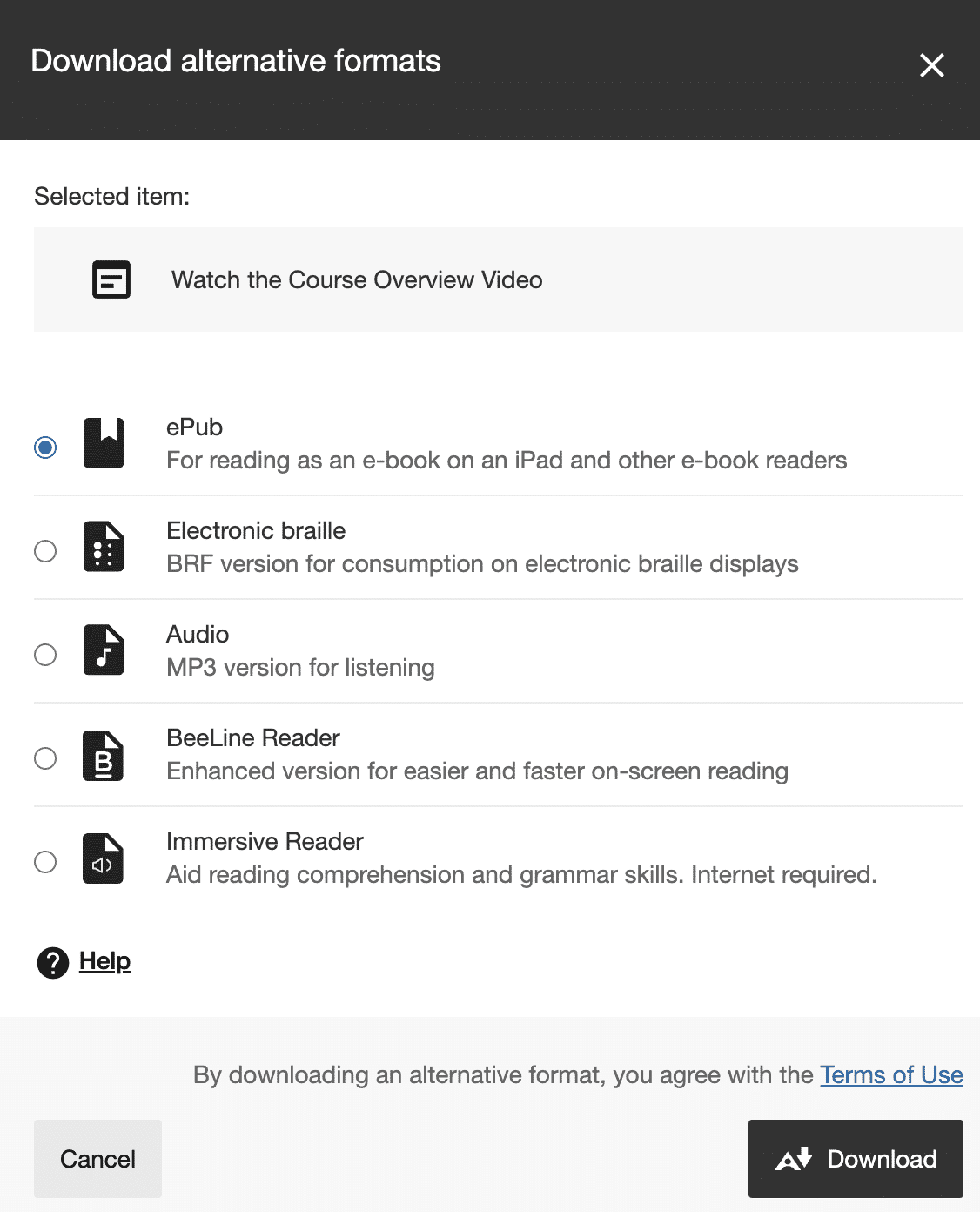This screenshot has width=980, height=1212.
Task: Click the Help question mark icon
Action: [53, 962]
